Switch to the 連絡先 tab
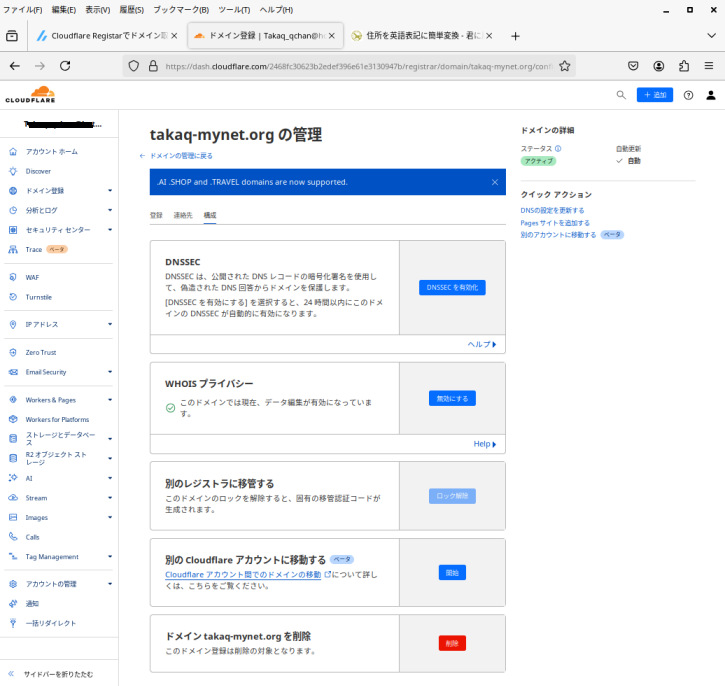The image size is (725, 686). coord(183,215)
